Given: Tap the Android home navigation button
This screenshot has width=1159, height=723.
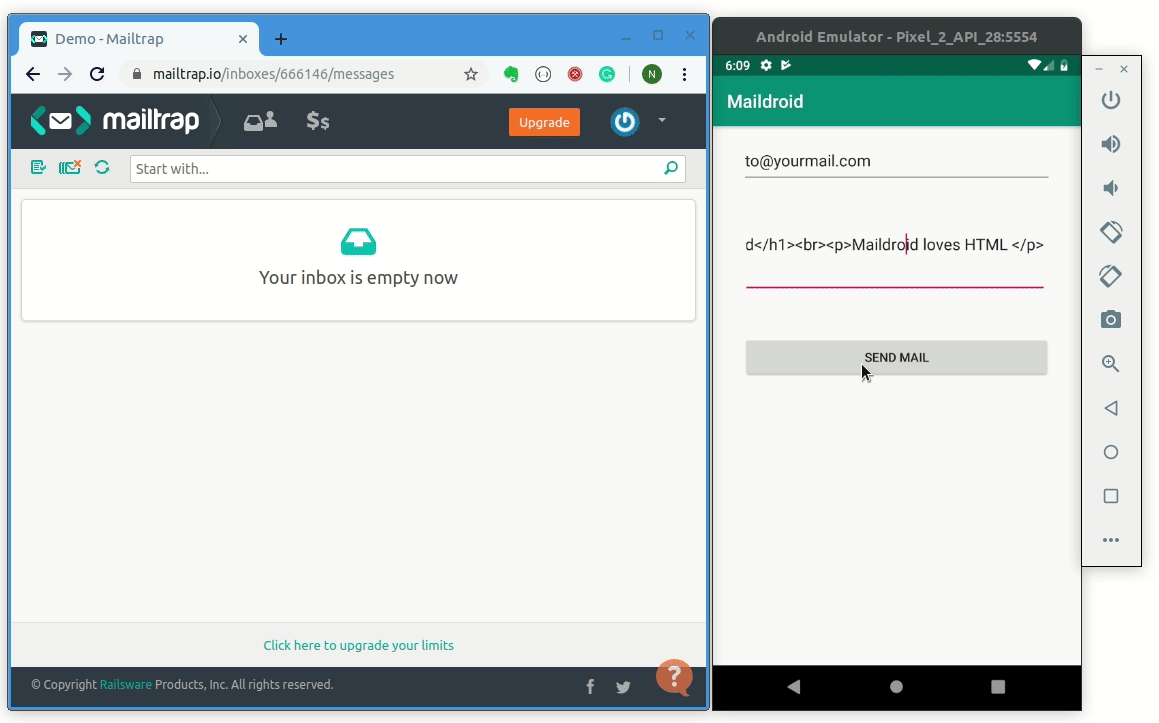Looking at the screenshot, I should pyautogui.click(x=896, y=687).
